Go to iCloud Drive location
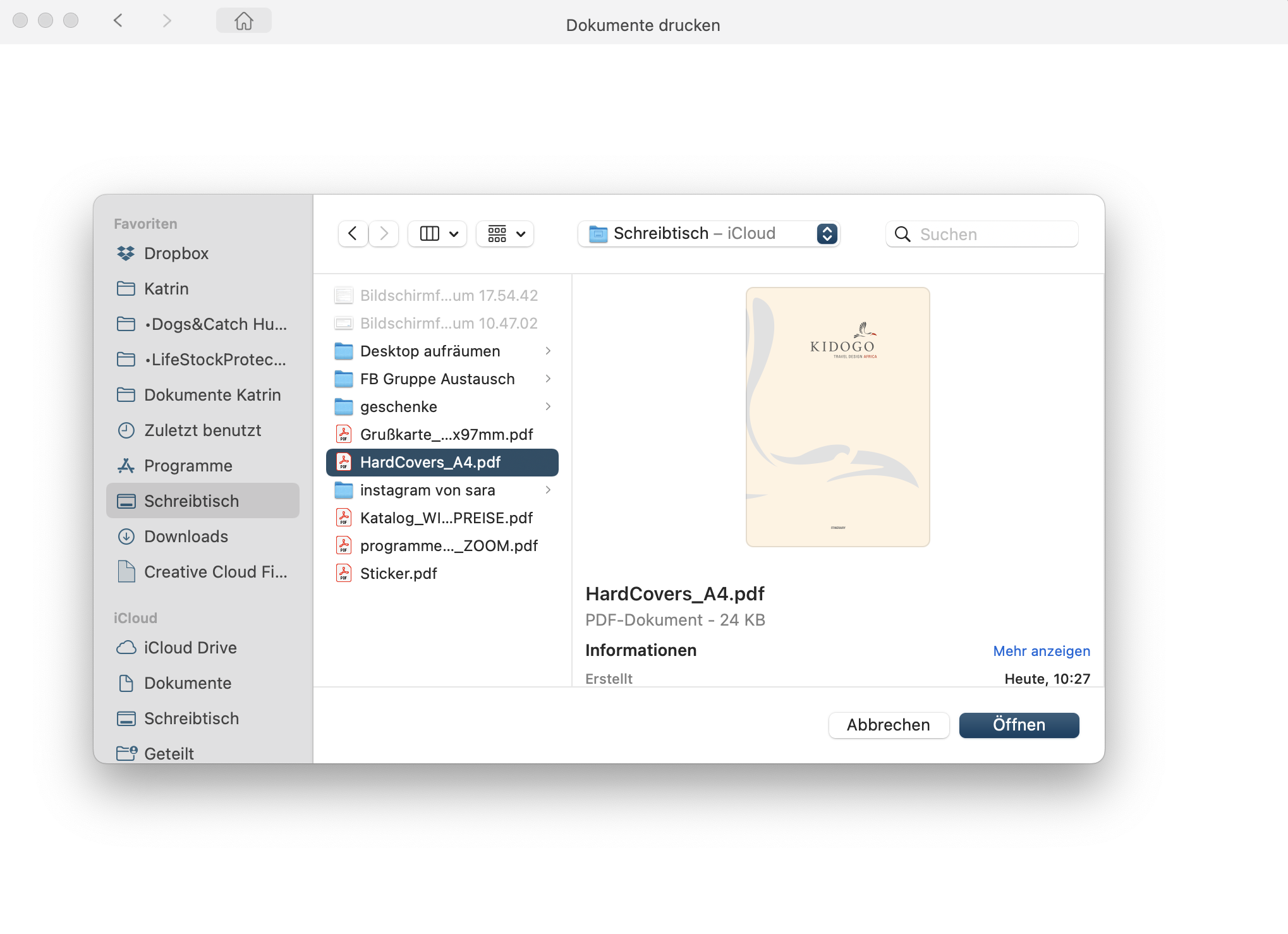 190,648
